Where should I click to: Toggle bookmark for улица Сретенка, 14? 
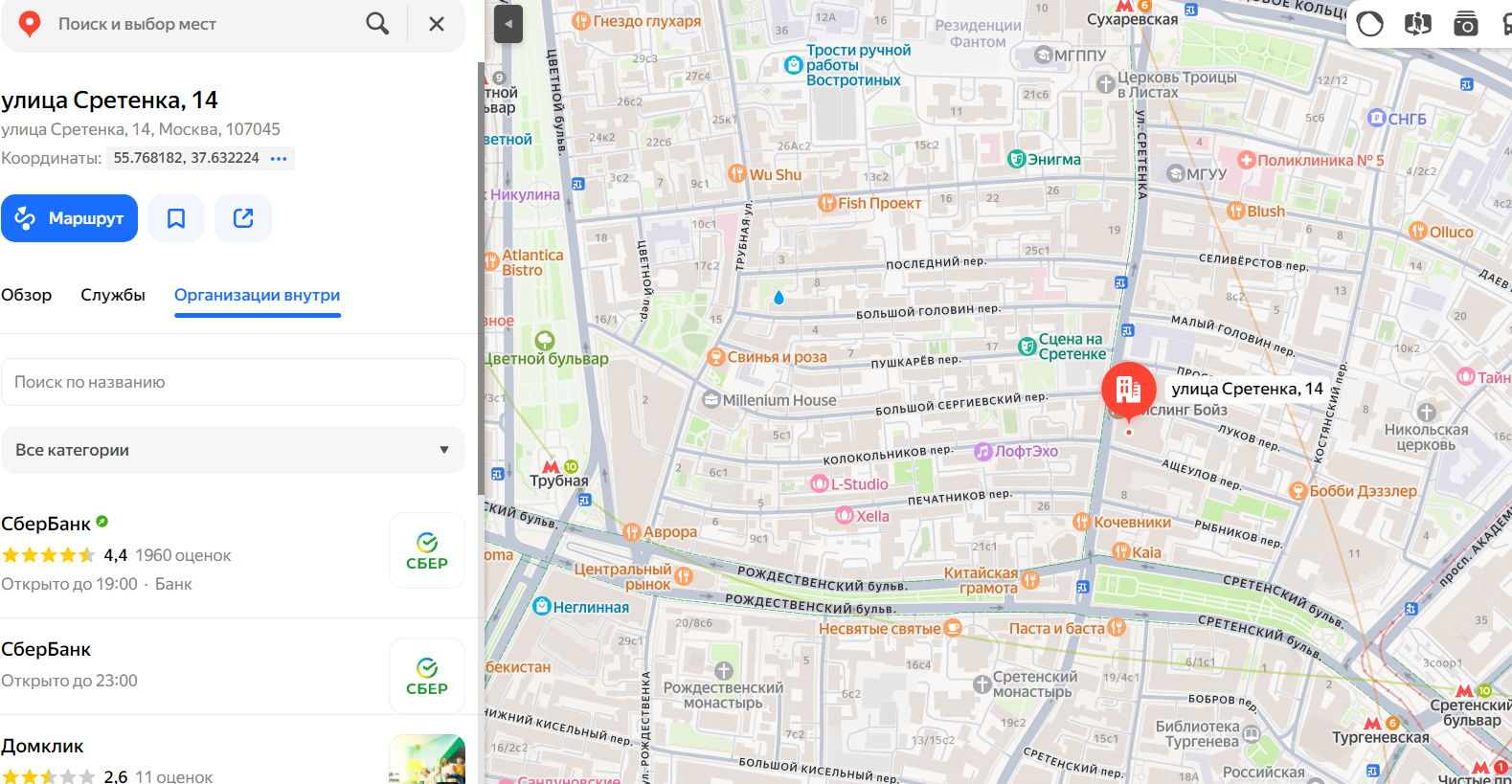tap(176, 218)
